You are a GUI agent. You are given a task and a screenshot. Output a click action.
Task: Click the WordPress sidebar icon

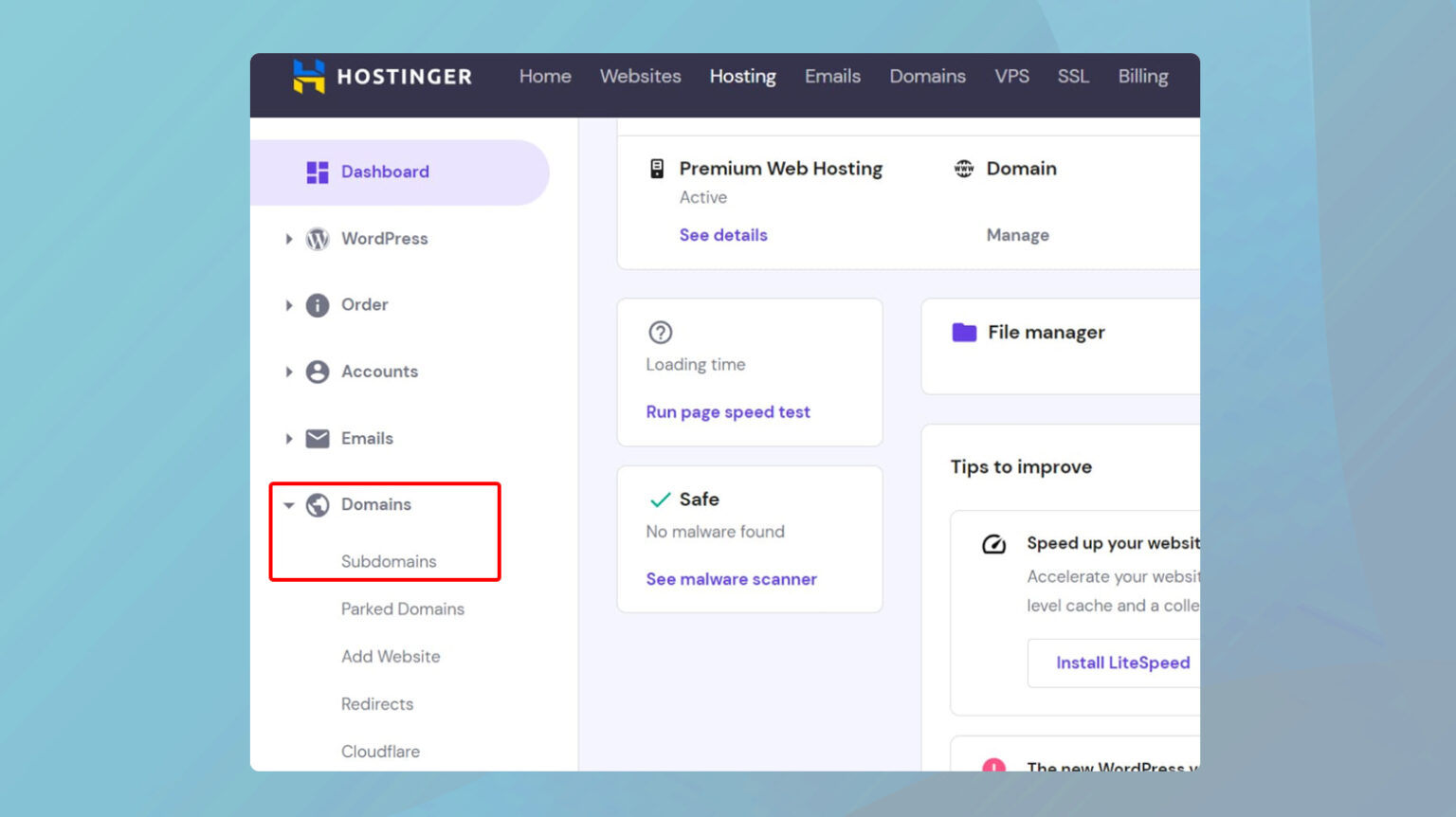(317, 238)
